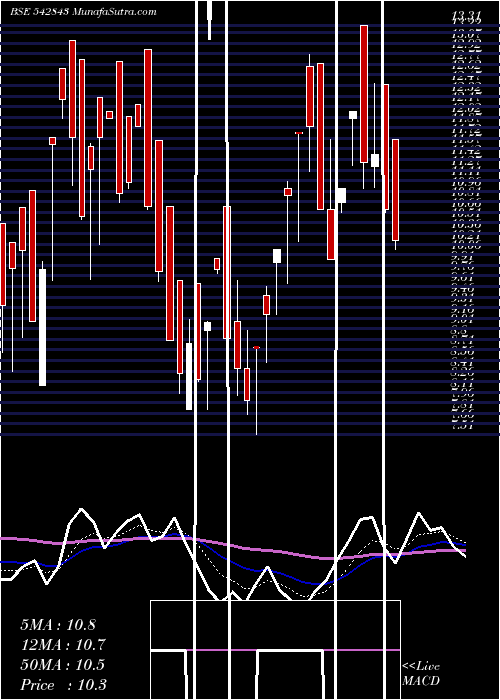Click the 12MA : 10.7 value
500x700 pixels.
[x=62, y=645]
